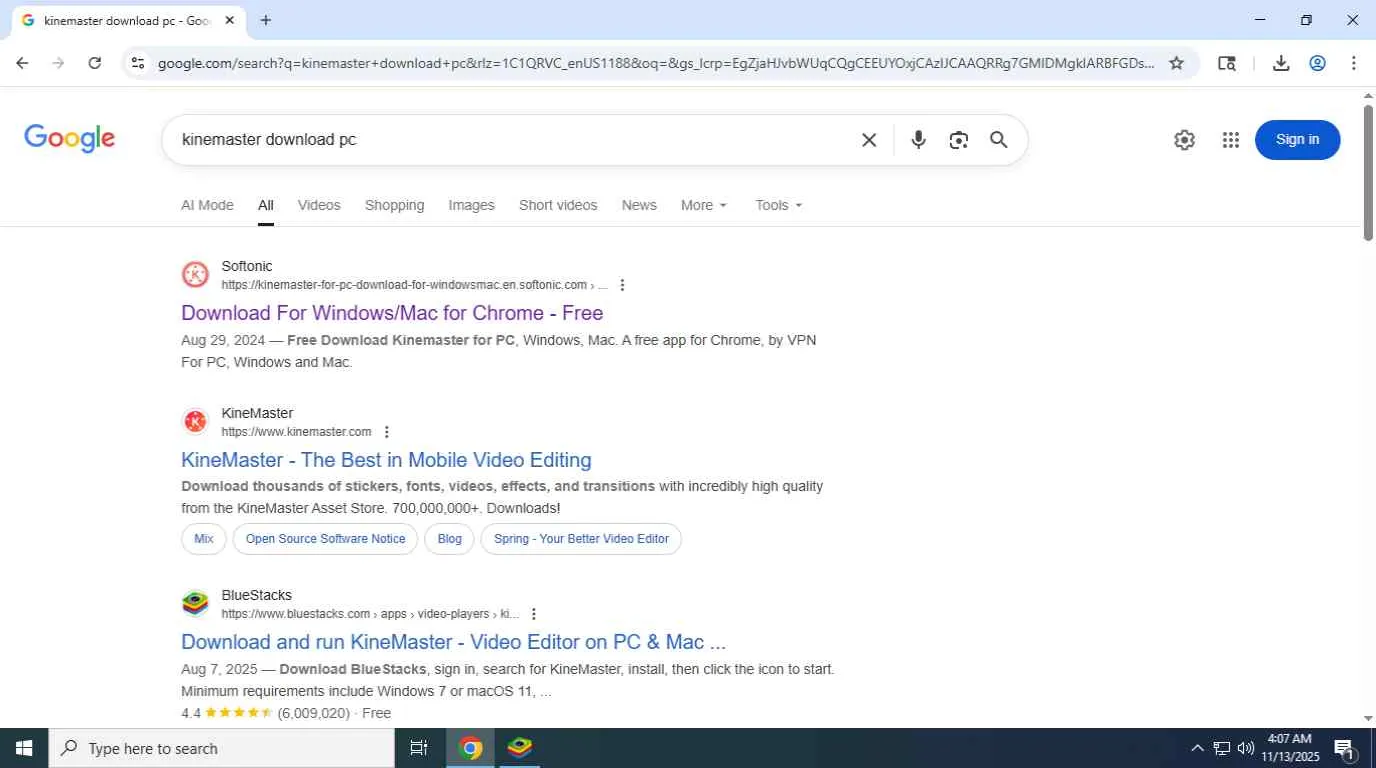Open the Open Source Software Notice sitelink
1376x768 pixels.
[x=325, y=539]
